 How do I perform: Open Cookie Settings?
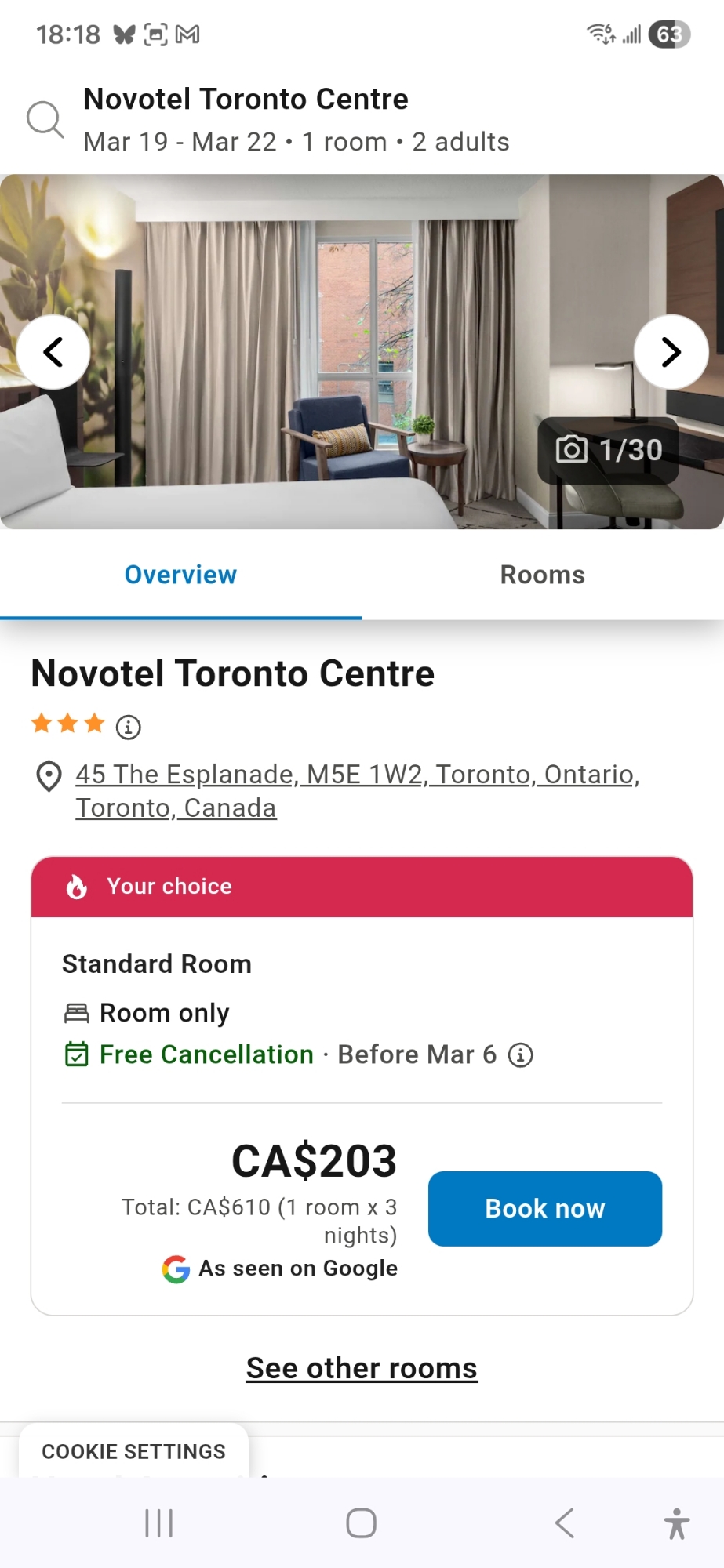(x=133, y=1451)
